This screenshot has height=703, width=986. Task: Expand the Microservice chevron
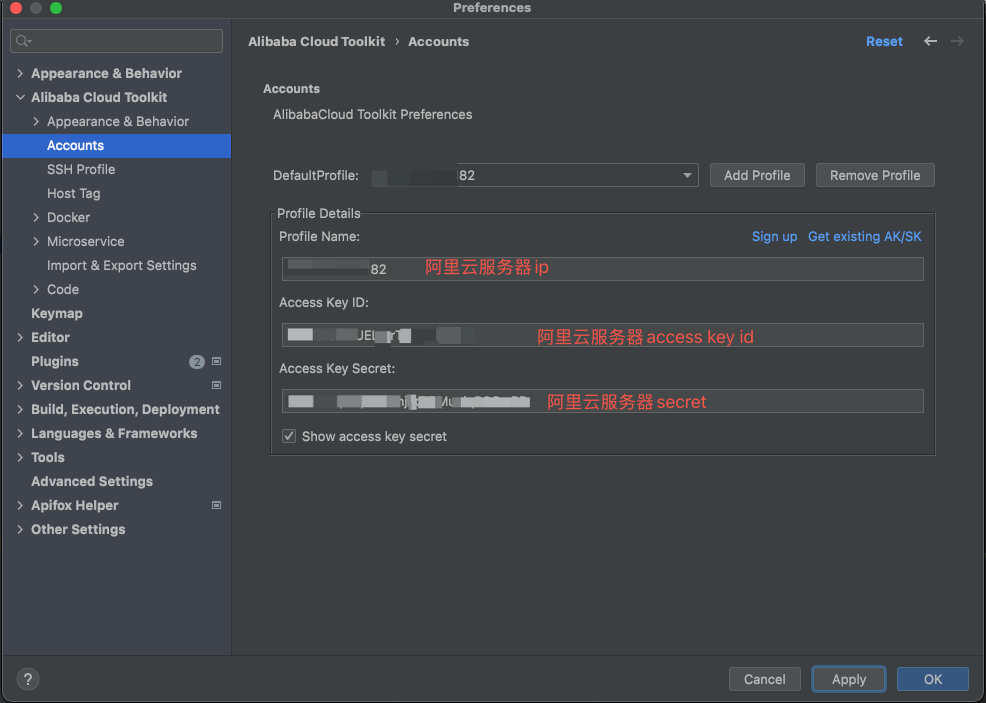36,241
